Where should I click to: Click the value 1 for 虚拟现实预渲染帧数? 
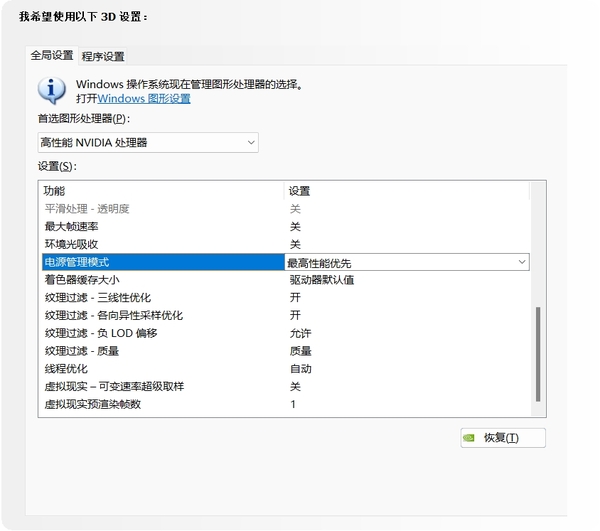293,404
